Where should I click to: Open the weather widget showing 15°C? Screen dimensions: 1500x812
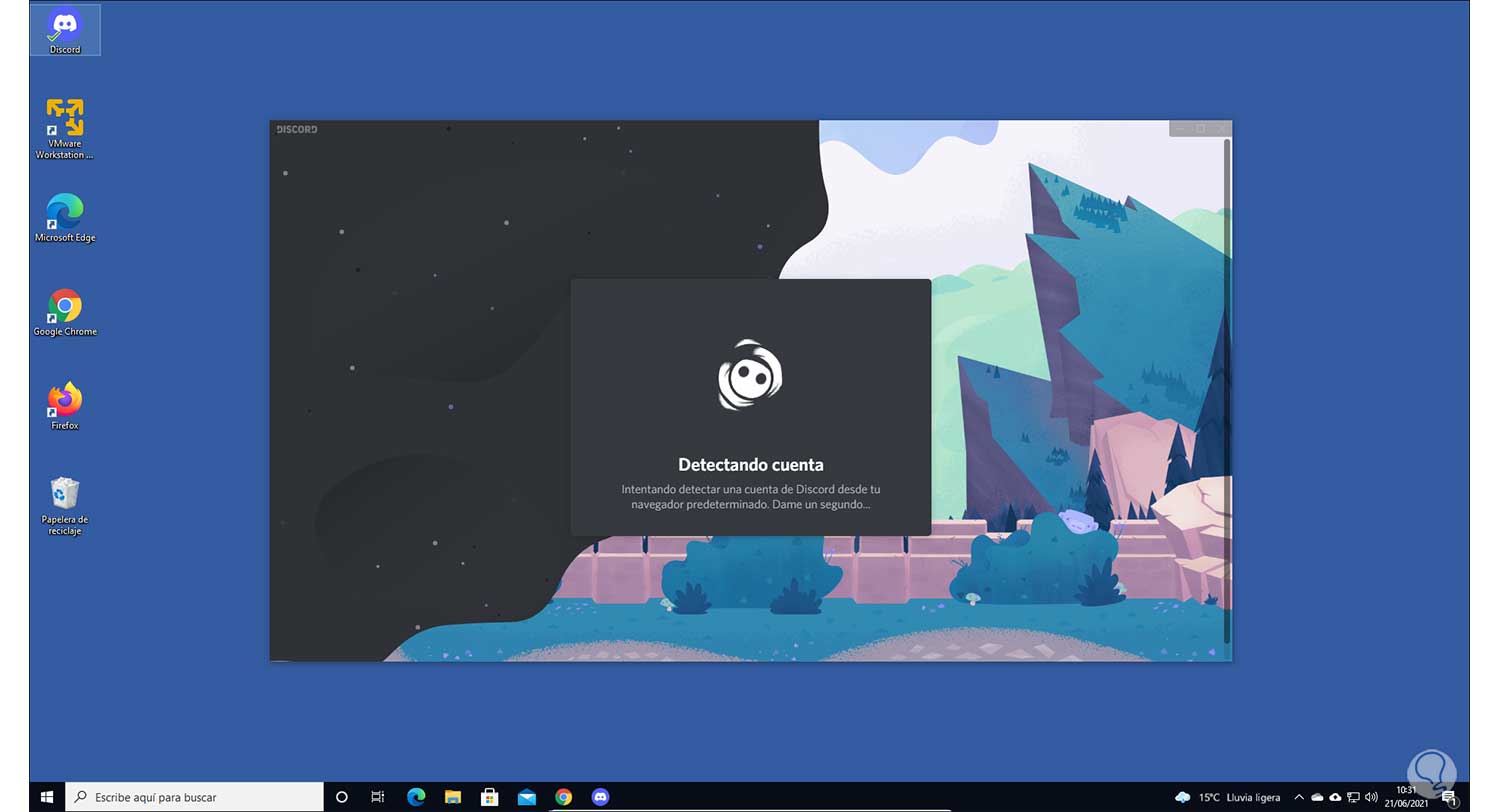click(1228, 797)
